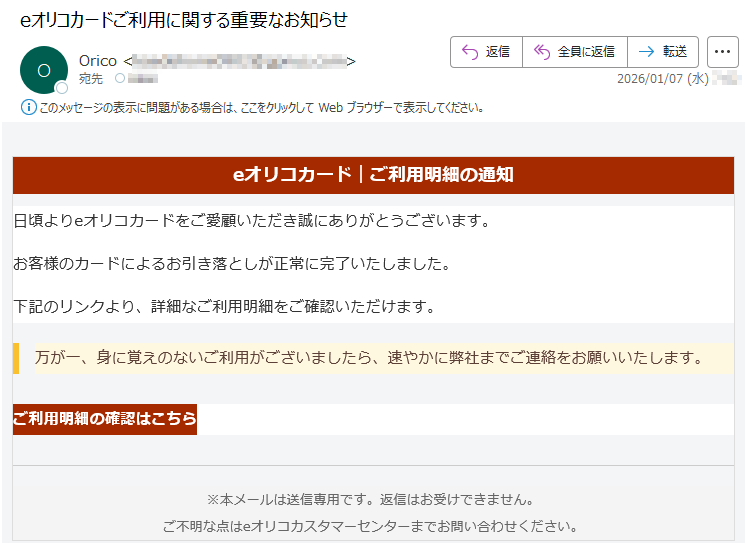Select the sender name Orico

(98, 61)
